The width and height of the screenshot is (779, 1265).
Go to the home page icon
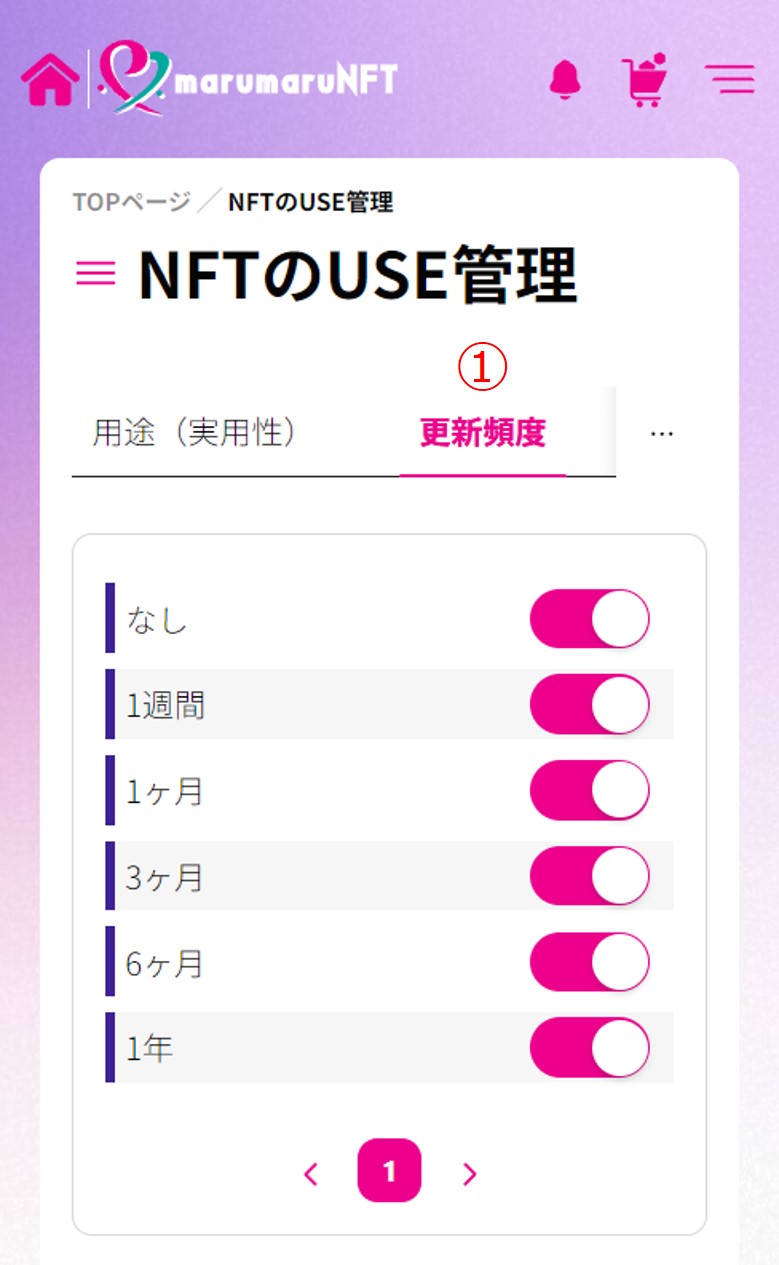[50, 80]
